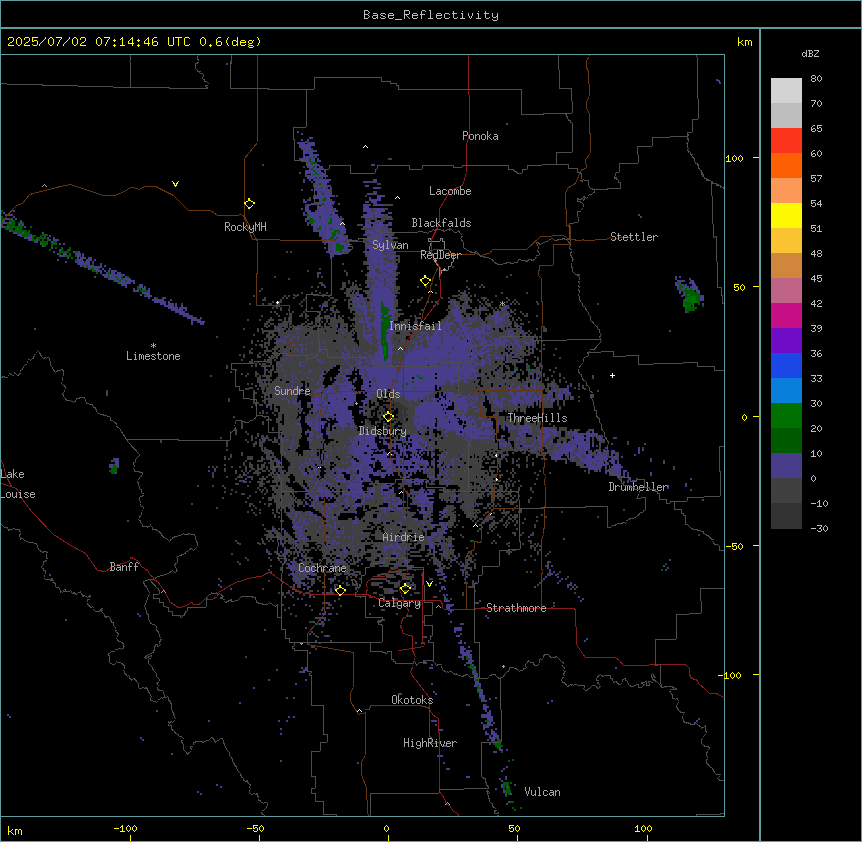Click the Okotoks town label
Viewport: 862px width, 842px height.
click(x=412, y=700)
